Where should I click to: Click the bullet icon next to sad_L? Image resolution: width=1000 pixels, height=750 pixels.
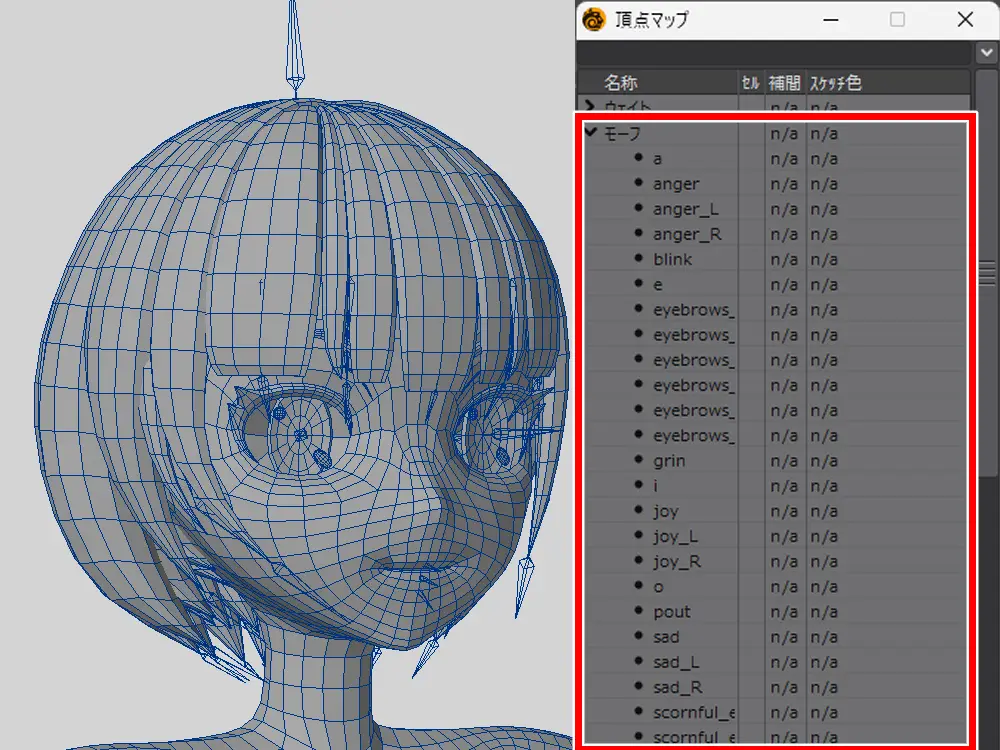(x=638, y=662)
